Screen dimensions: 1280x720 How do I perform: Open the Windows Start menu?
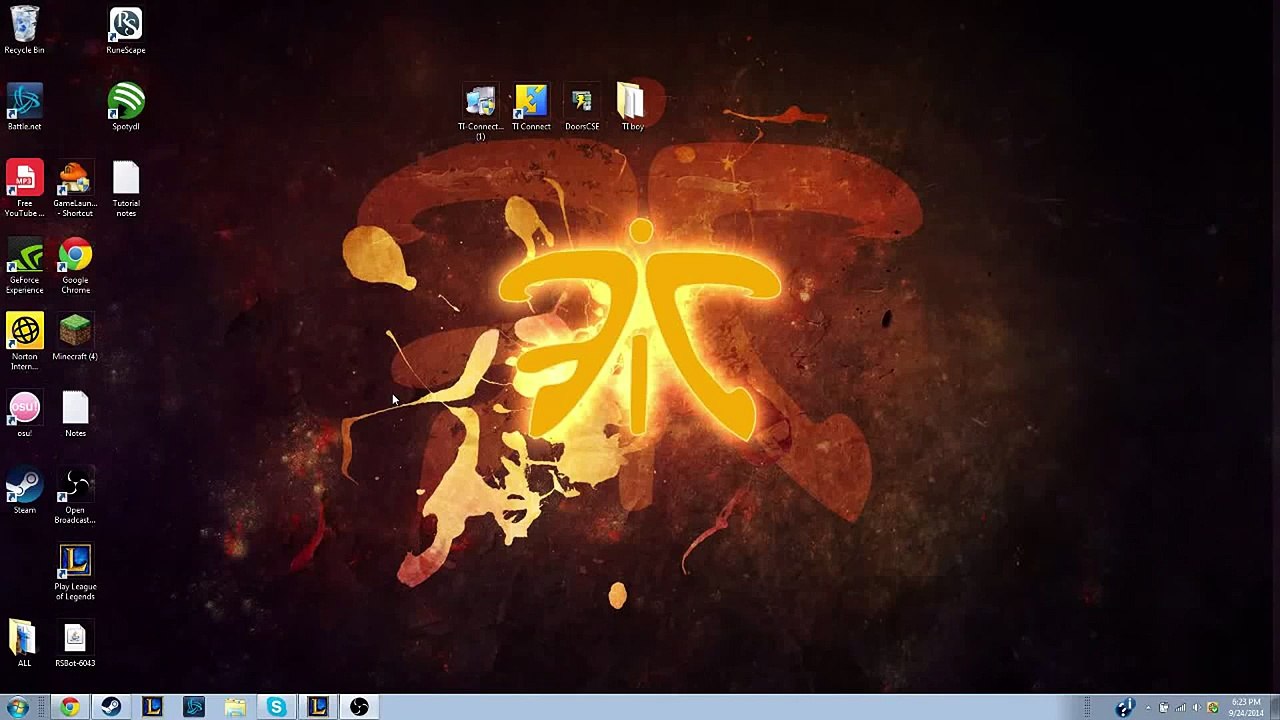coord(18,707)
